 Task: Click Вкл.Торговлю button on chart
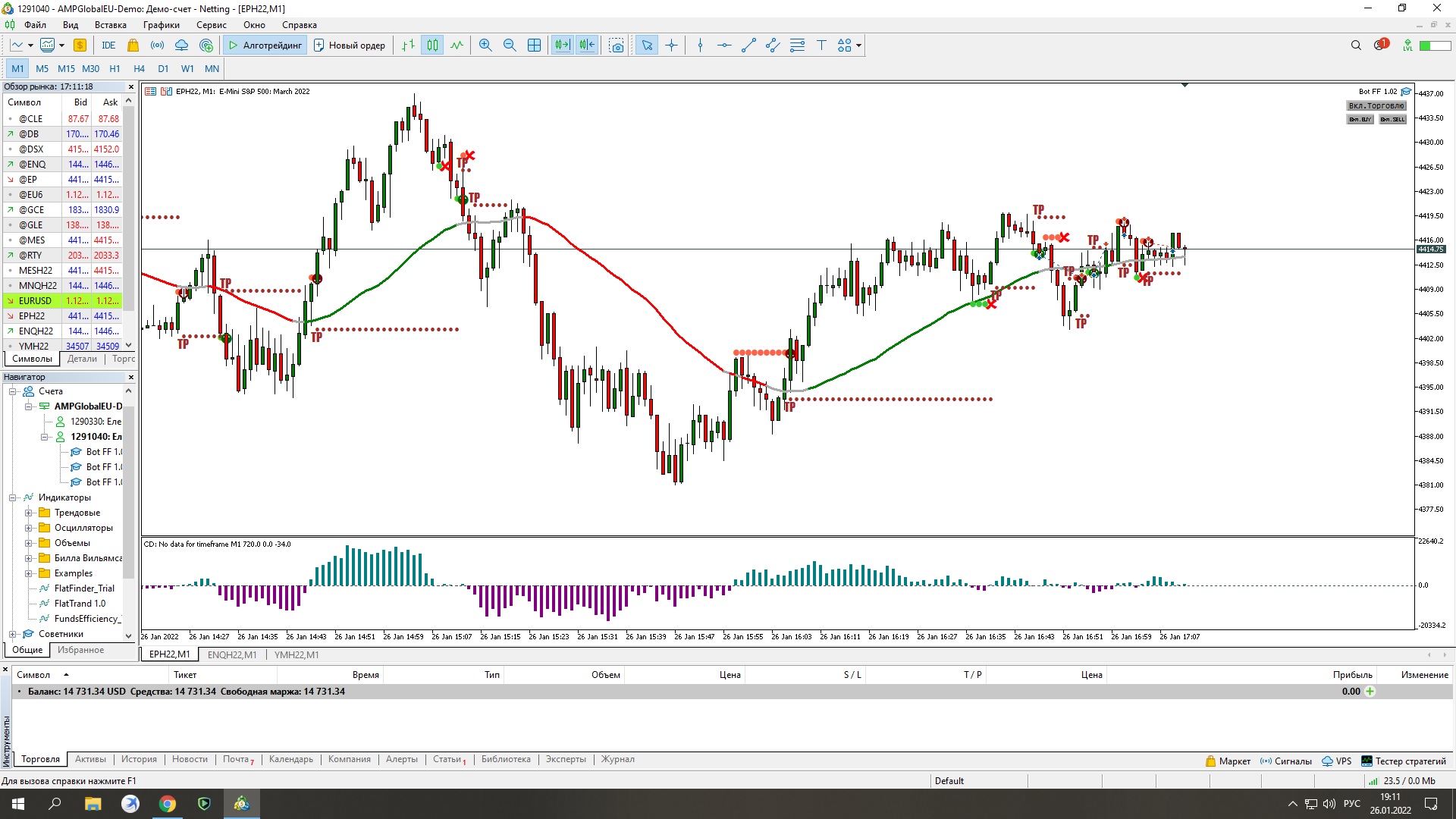tap(1376, 106)
